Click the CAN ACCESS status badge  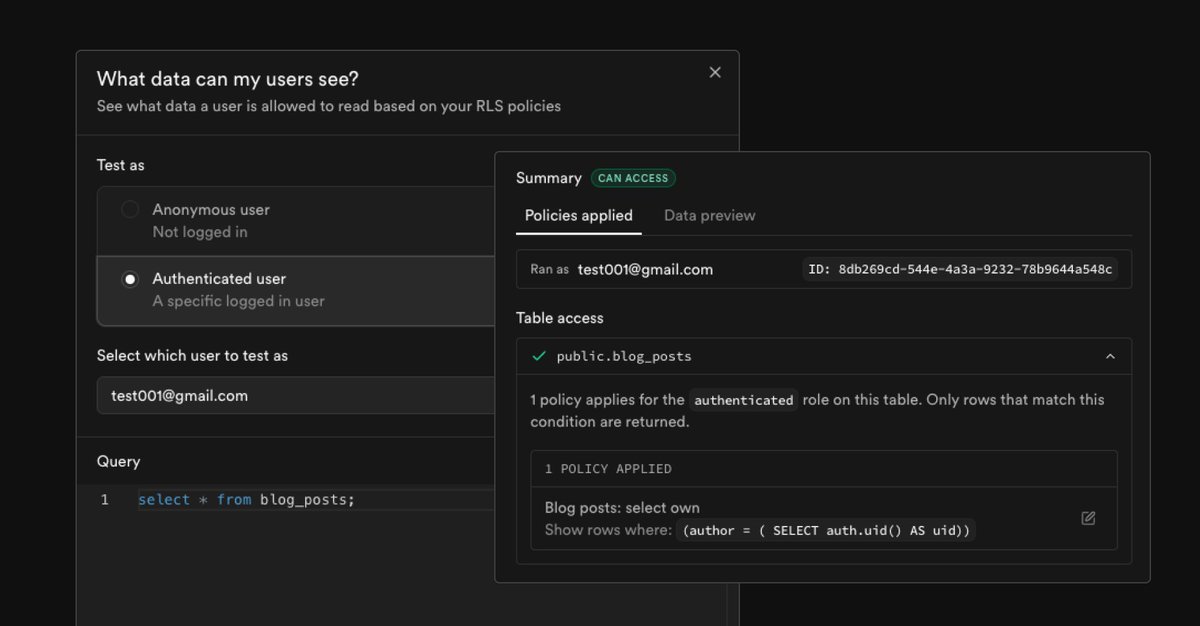coord(633,178)
